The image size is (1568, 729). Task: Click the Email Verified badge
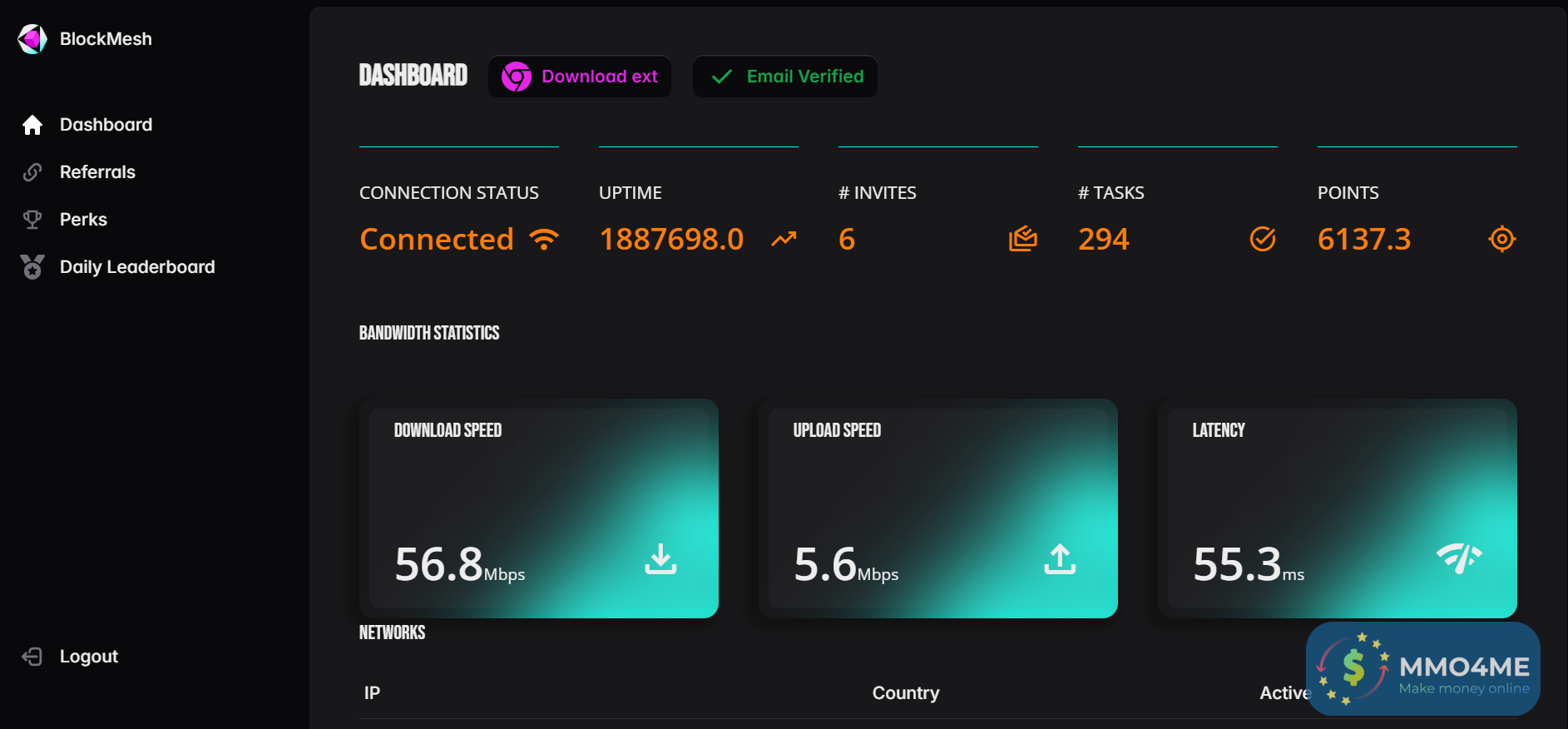click(x=785, y=77)
